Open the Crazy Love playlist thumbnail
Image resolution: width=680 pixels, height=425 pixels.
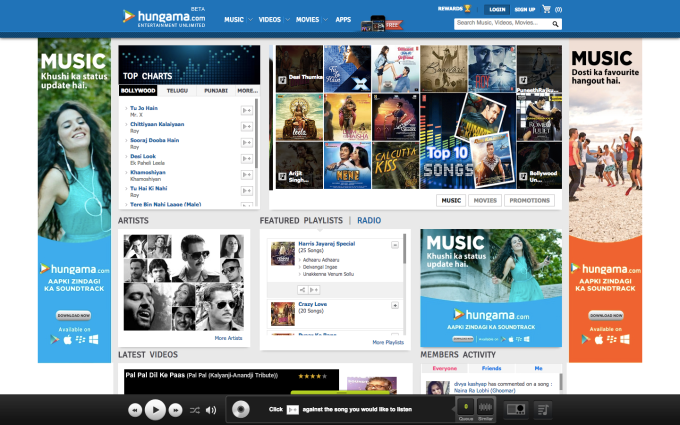(283, 314)
